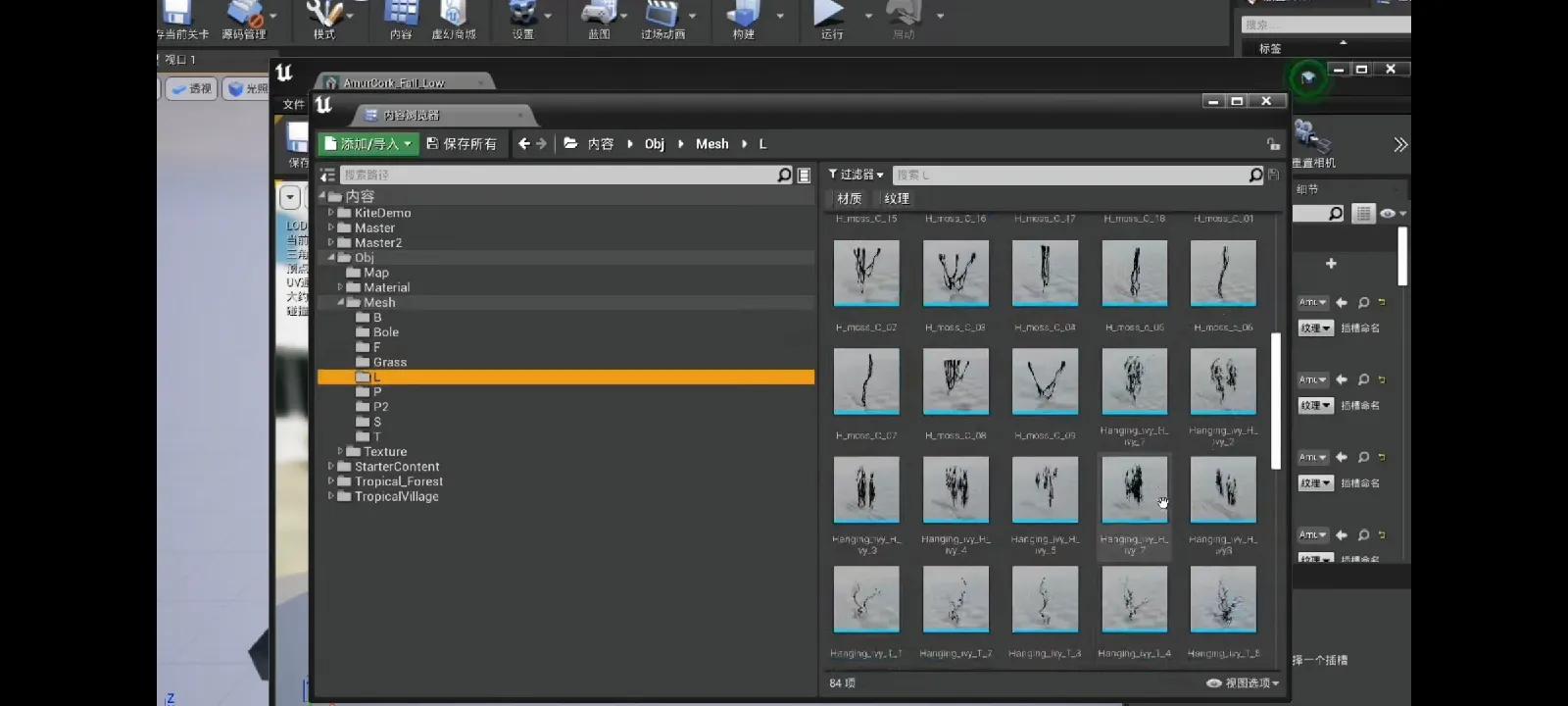Viewport: 1568px width, 706px height.
Task: Open the 过滤器 filters dropdown
Action: coord(856,175)
